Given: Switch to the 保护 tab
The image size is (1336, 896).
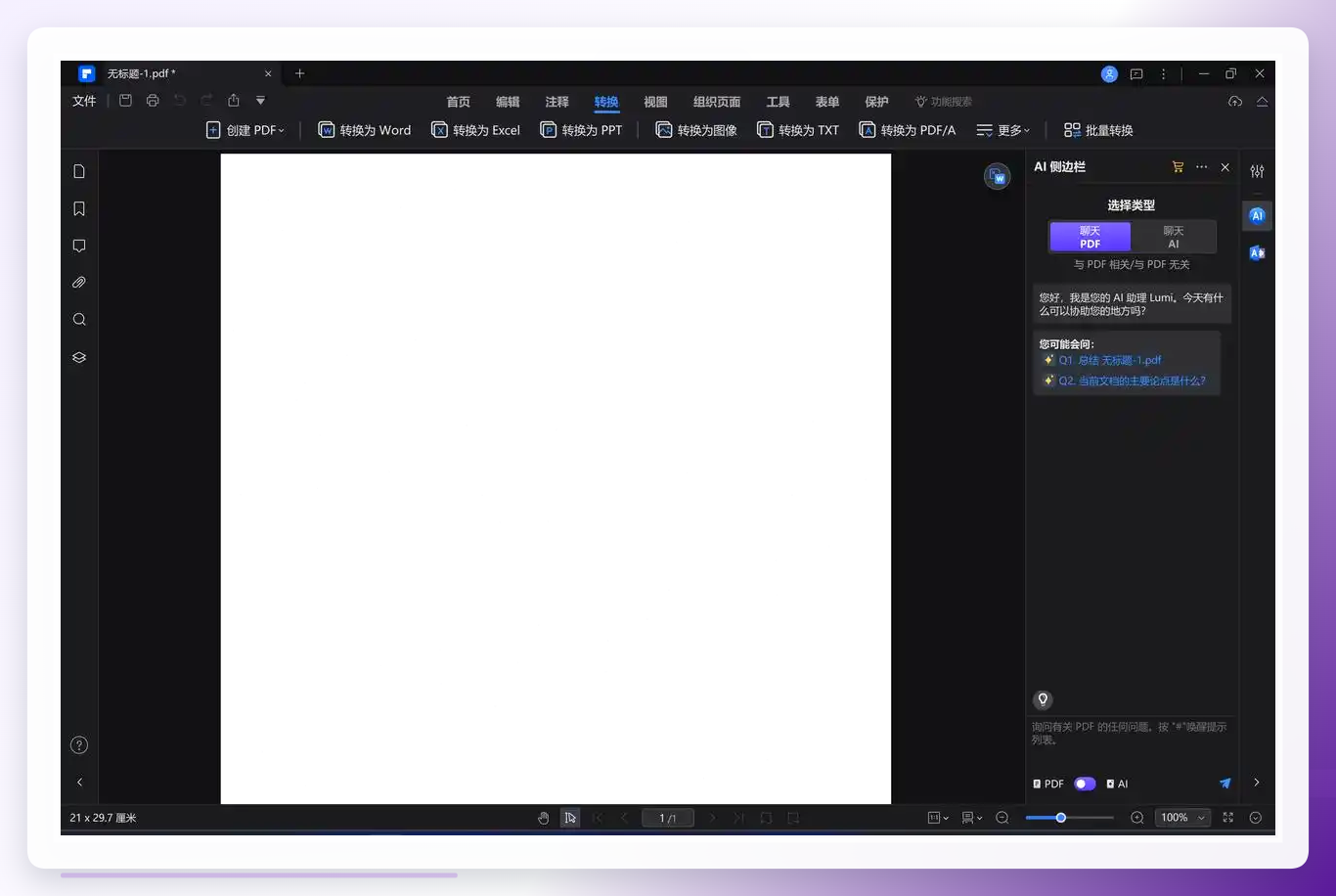Looking at the screenshot, I should pos(877,102).
